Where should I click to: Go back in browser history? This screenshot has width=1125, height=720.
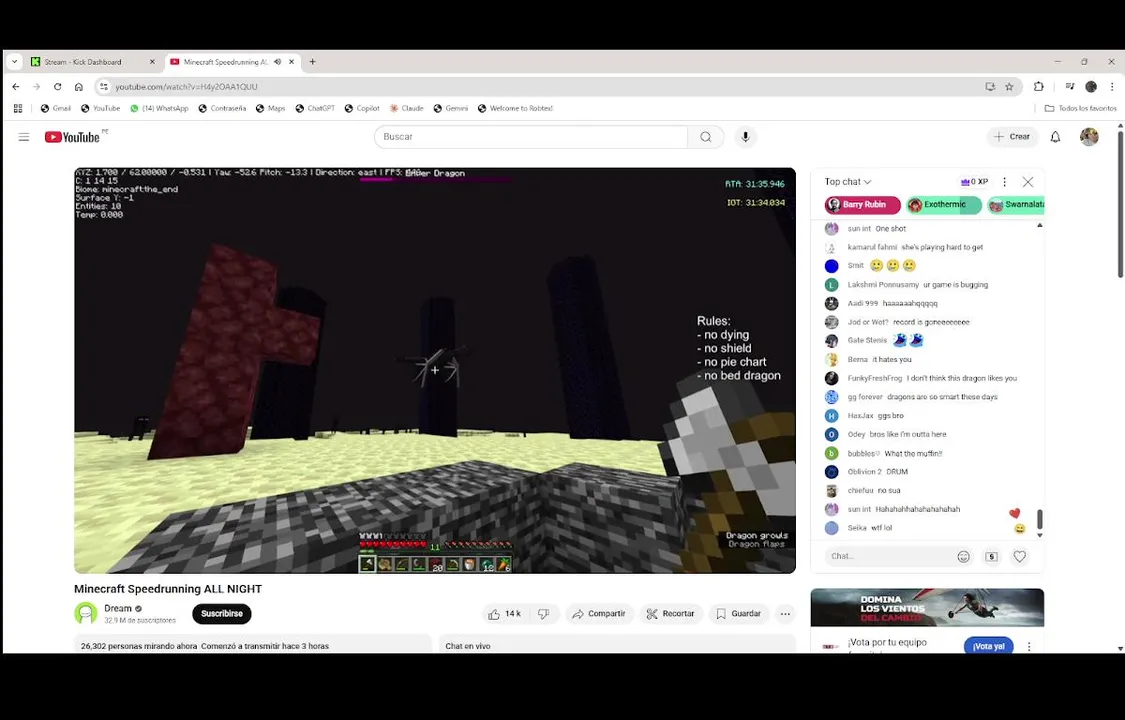coord(16,87)
